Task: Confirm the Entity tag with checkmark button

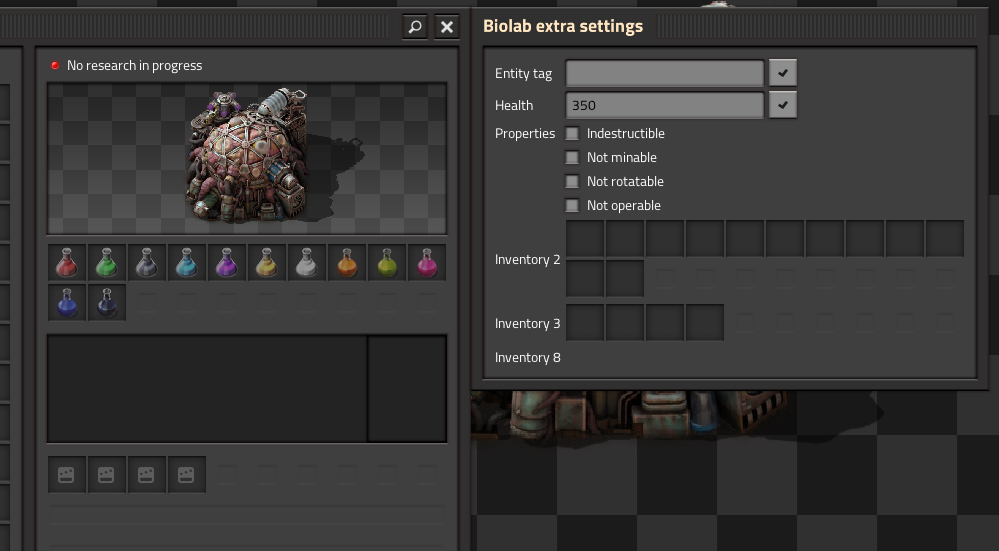Action: [783, 73]
